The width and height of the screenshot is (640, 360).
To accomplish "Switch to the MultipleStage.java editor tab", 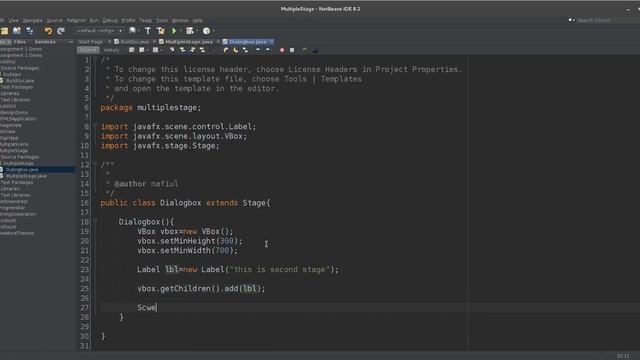I will (x=189, y=42).
